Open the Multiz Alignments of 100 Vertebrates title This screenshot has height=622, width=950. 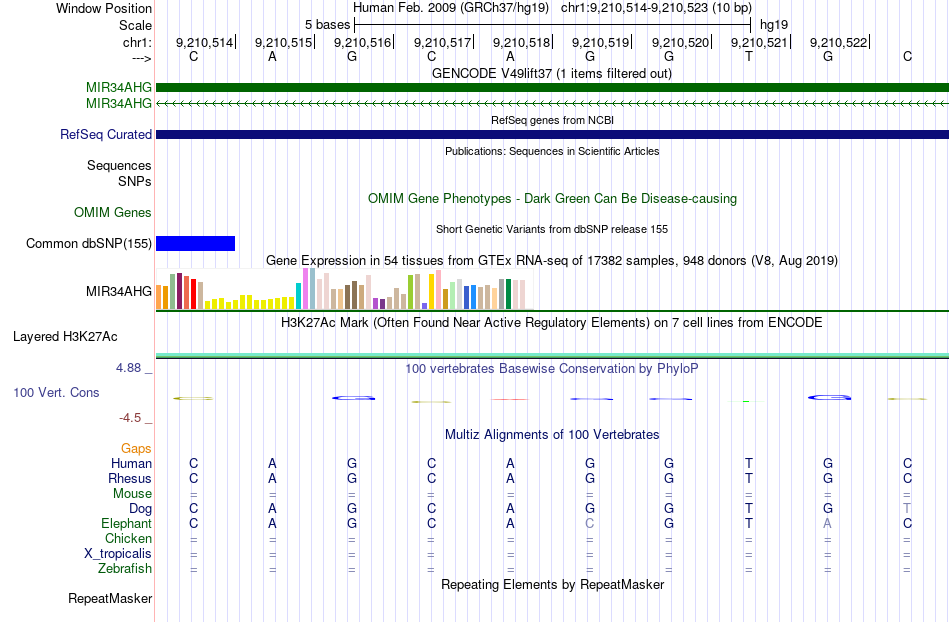[552, 434]
